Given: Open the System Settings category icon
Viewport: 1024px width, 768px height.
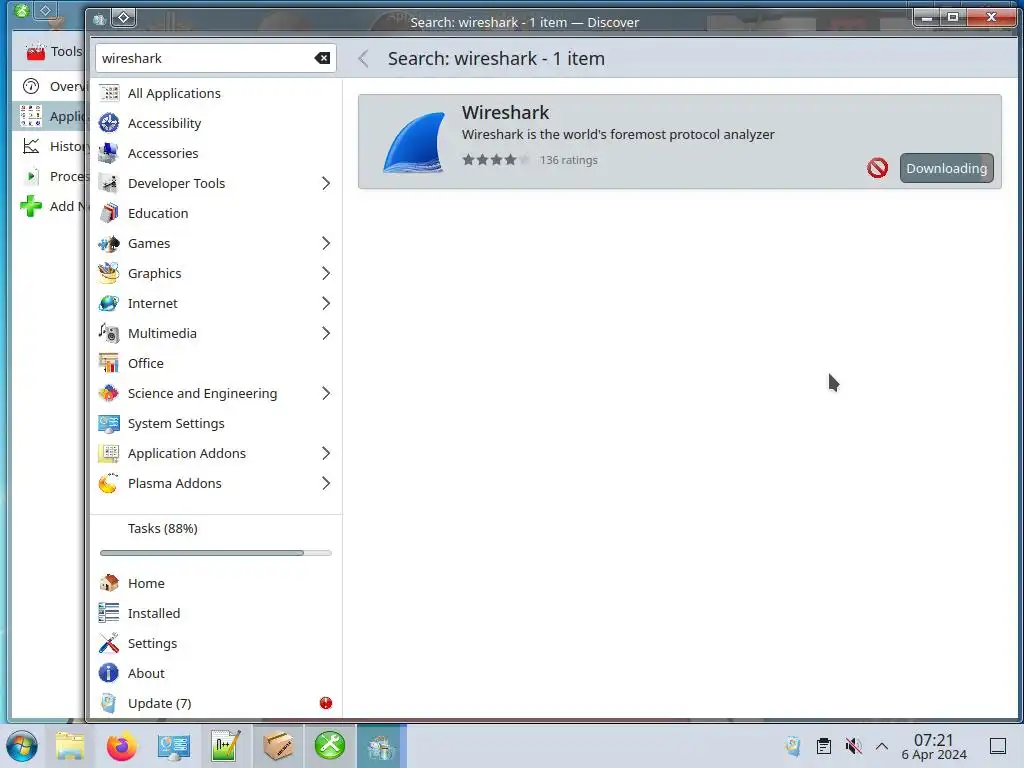Looking at the screenshot, I should click(109, 424).
